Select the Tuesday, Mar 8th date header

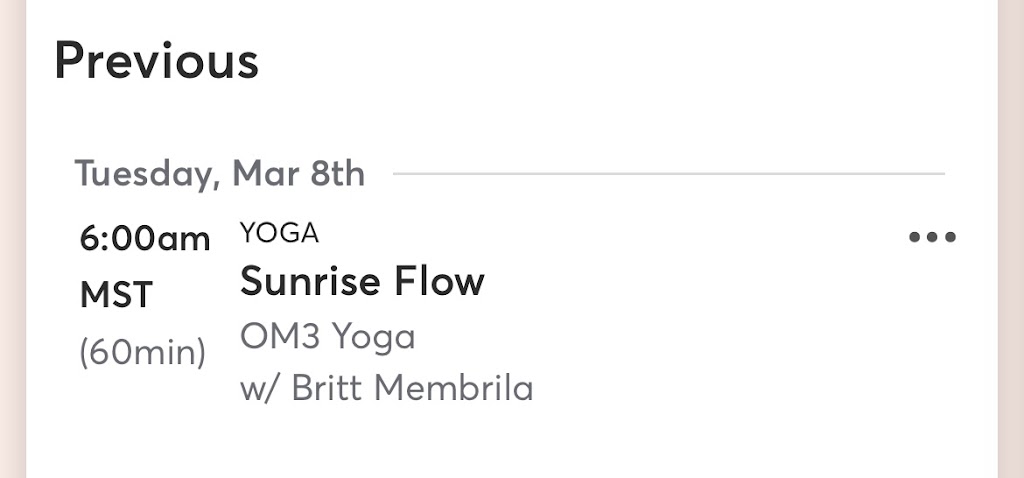(x=220, y=174)
